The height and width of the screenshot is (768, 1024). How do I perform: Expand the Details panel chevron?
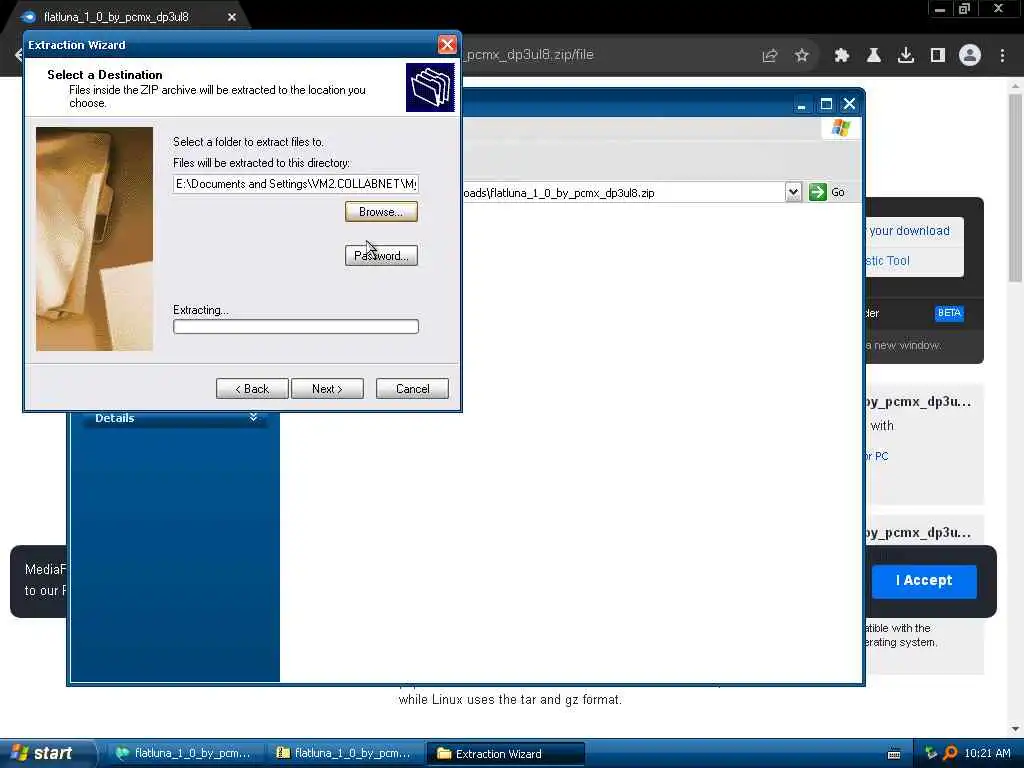point(253,417)
